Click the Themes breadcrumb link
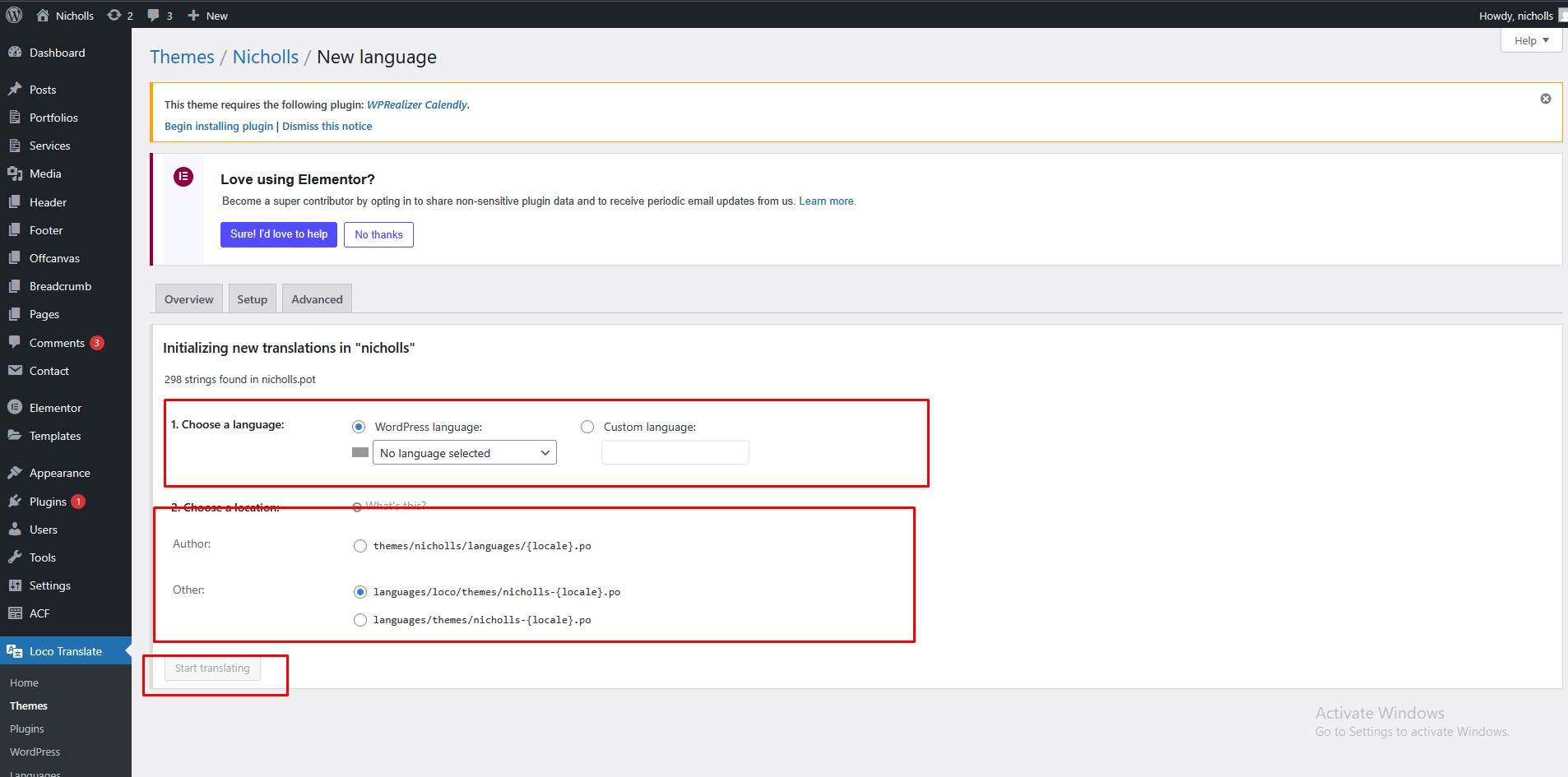The height and width of the screenshot is (777, 1568). [x=182, y=57]
